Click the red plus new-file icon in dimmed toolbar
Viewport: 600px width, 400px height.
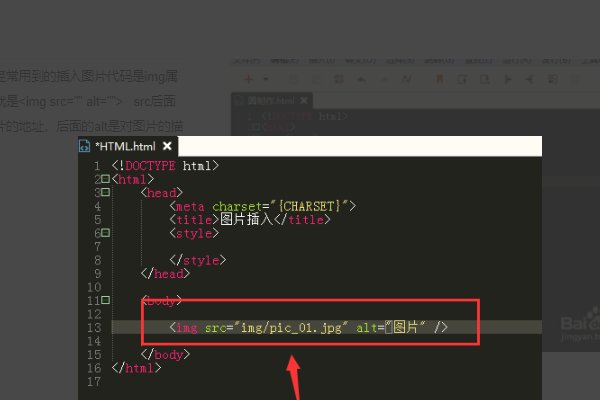[249, 79]
